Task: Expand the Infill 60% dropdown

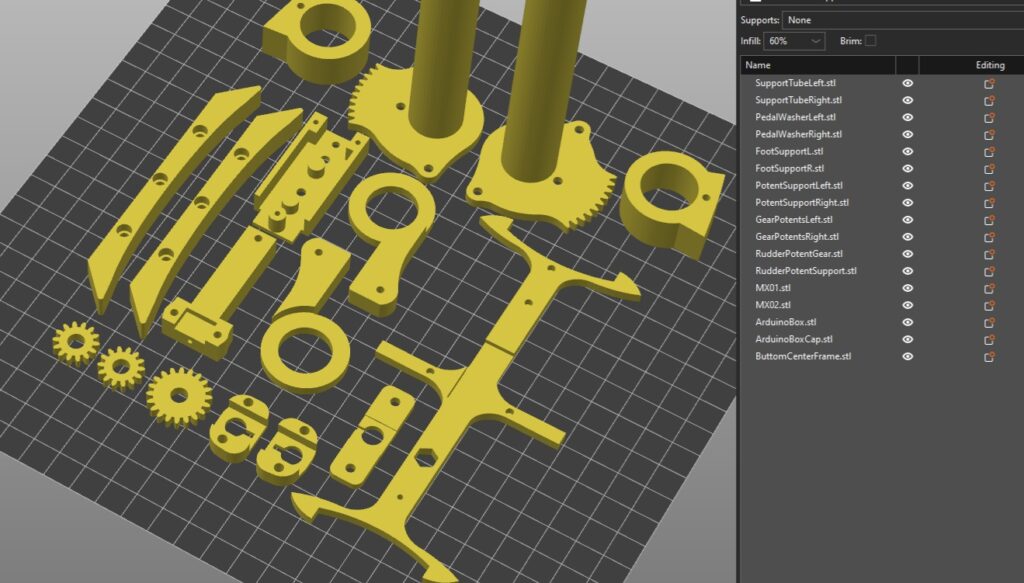Action: (795, 41)
